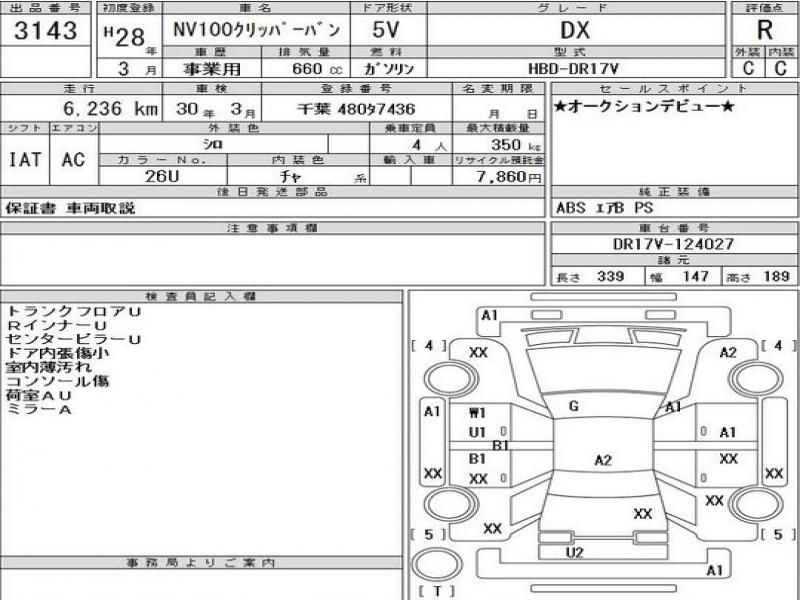
Task: Click the [T] spare tire label
Action: click(437, 592)
